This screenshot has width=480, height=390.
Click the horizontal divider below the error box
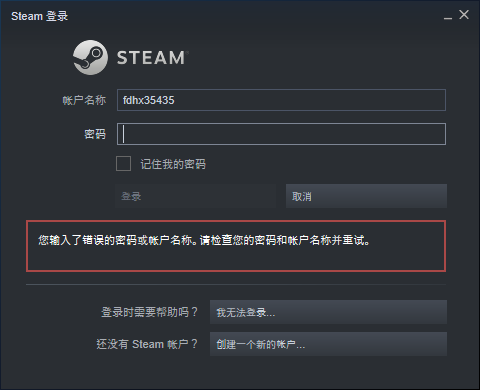point(236,285)
